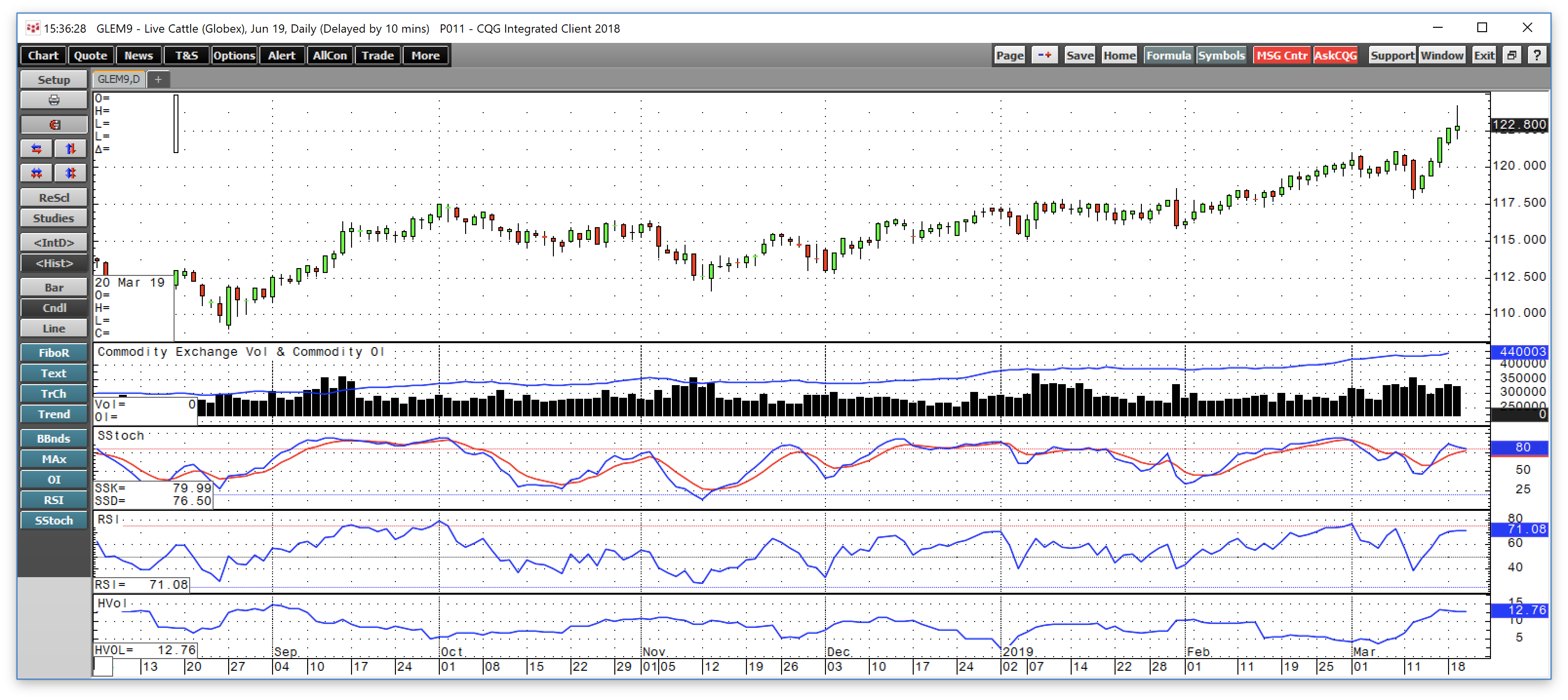Click the 12.76 HVol scale value

pos(1518,610)
